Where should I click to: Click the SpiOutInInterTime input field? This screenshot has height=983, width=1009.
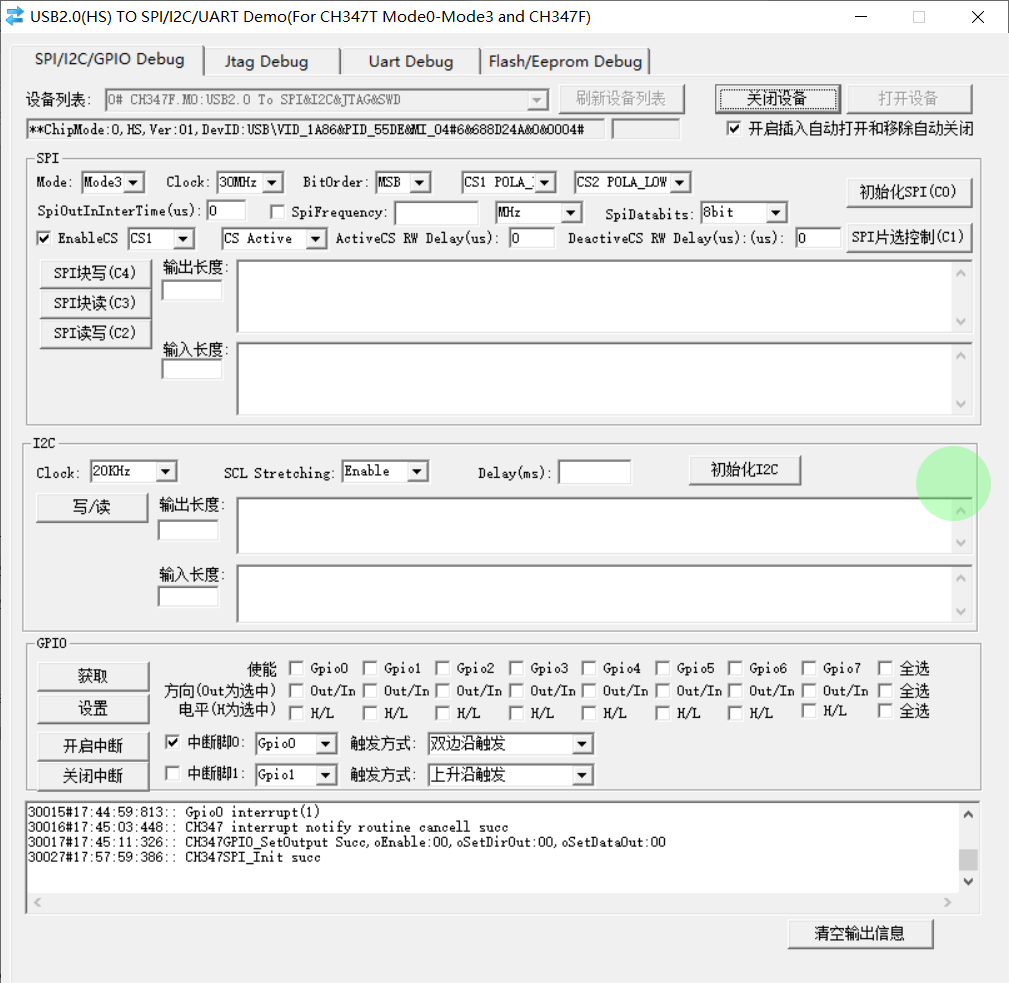(226, 211)
